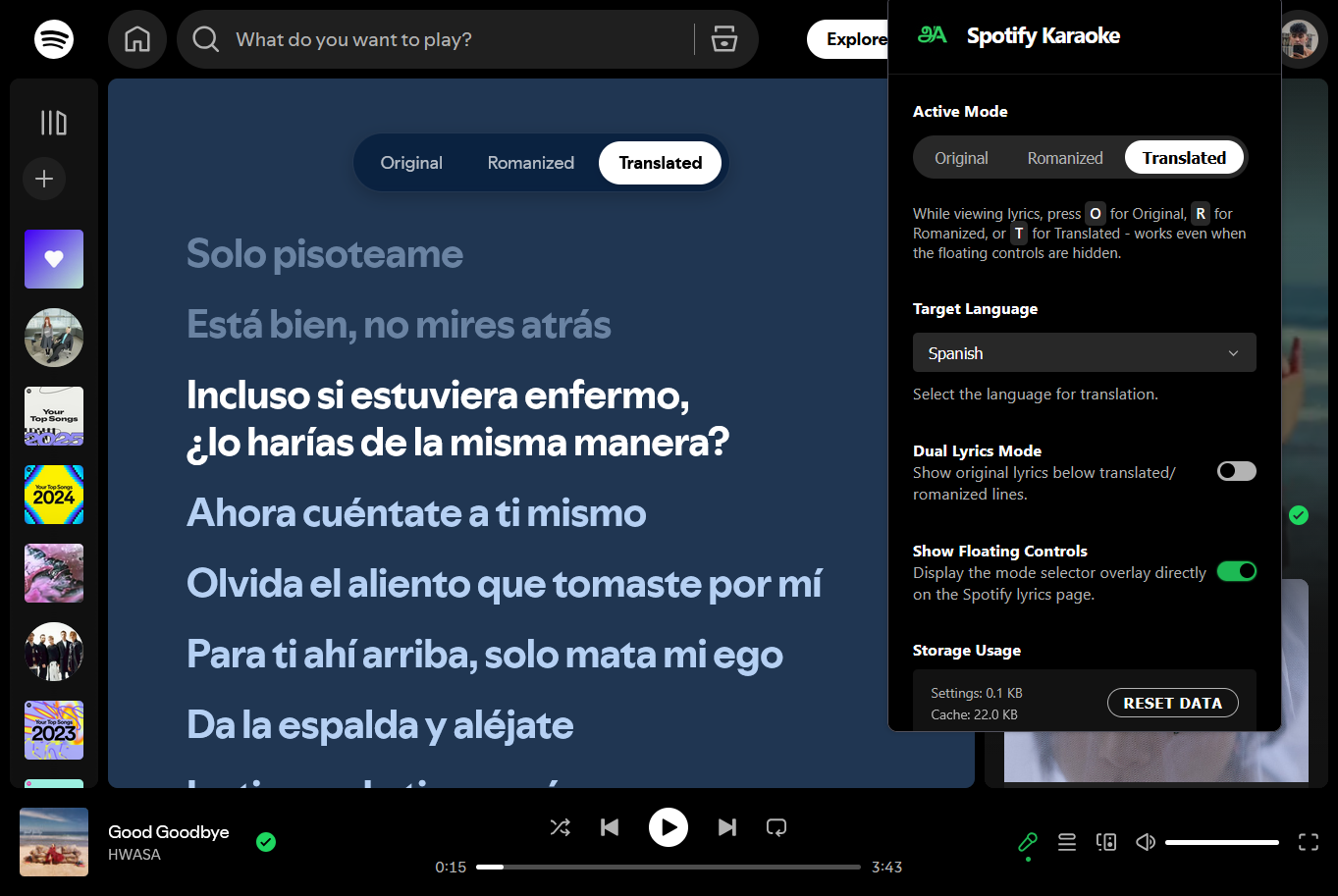Seek within the song progress bar

coord(669,867)
